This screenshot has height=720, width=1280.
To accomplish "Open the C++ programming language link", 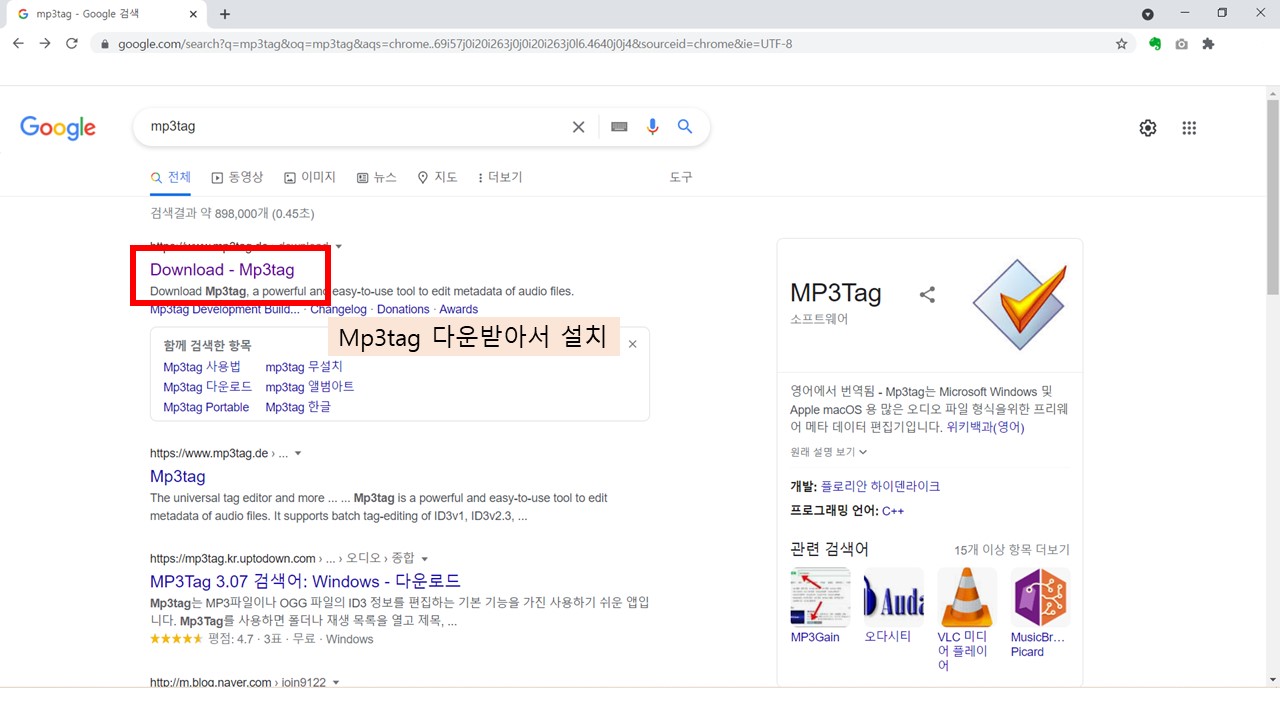I will pos(893,511).
